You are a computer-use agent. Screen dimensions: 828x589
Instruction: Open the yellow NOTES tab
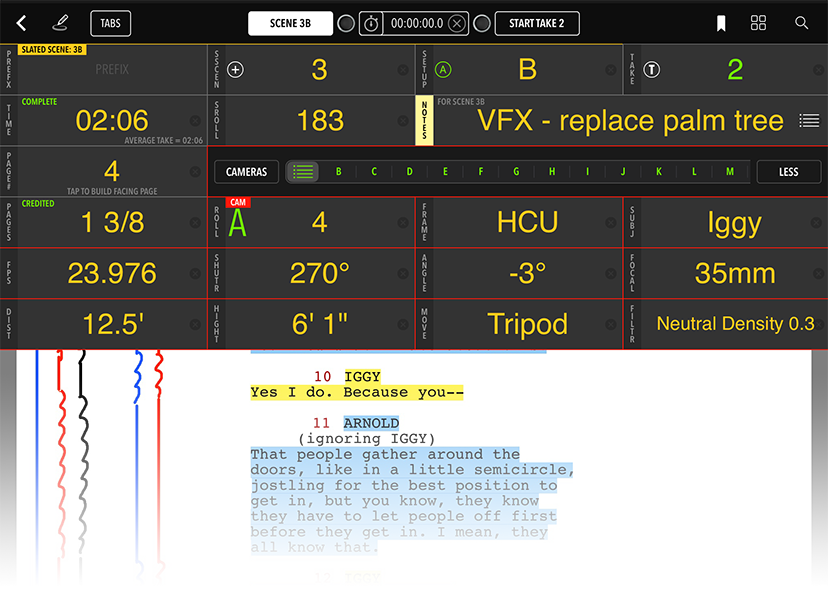[x=425, y=120]
